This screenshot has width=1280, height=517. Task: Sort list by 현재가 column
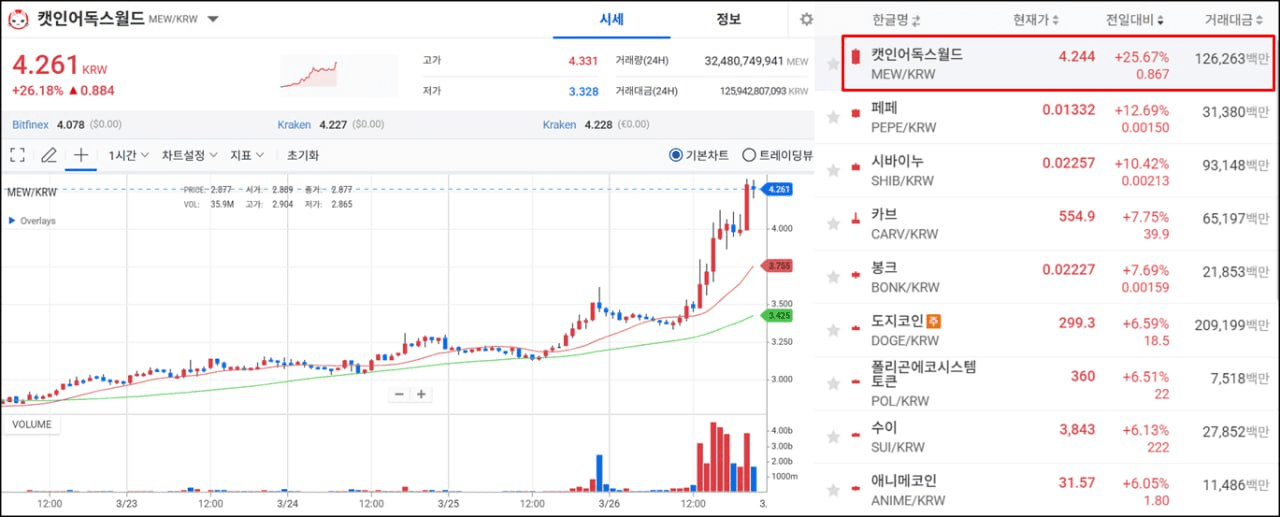point(1036,20)
